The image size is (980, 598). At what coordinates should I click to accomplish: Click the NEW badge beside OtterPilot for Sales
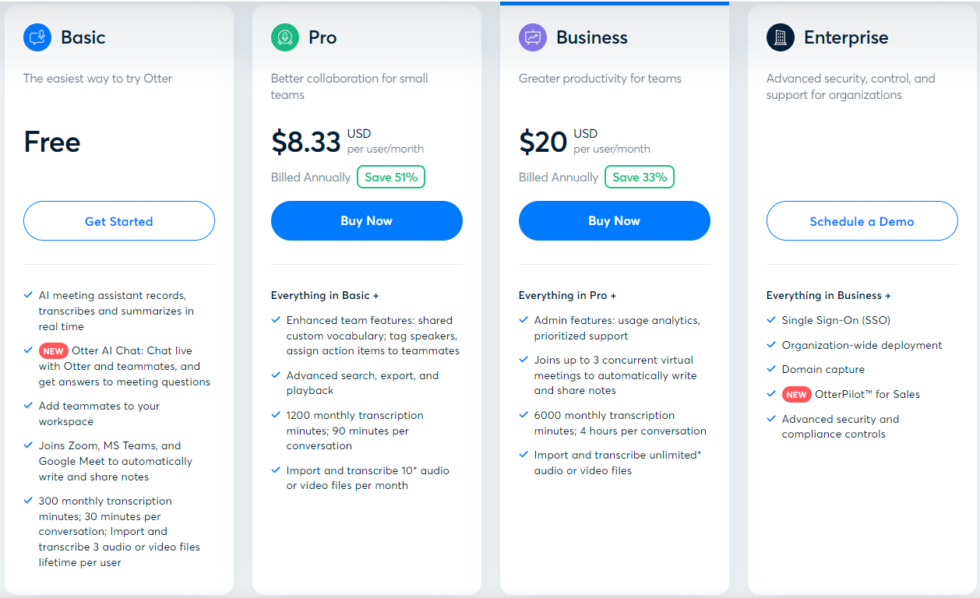pos(796,394)
